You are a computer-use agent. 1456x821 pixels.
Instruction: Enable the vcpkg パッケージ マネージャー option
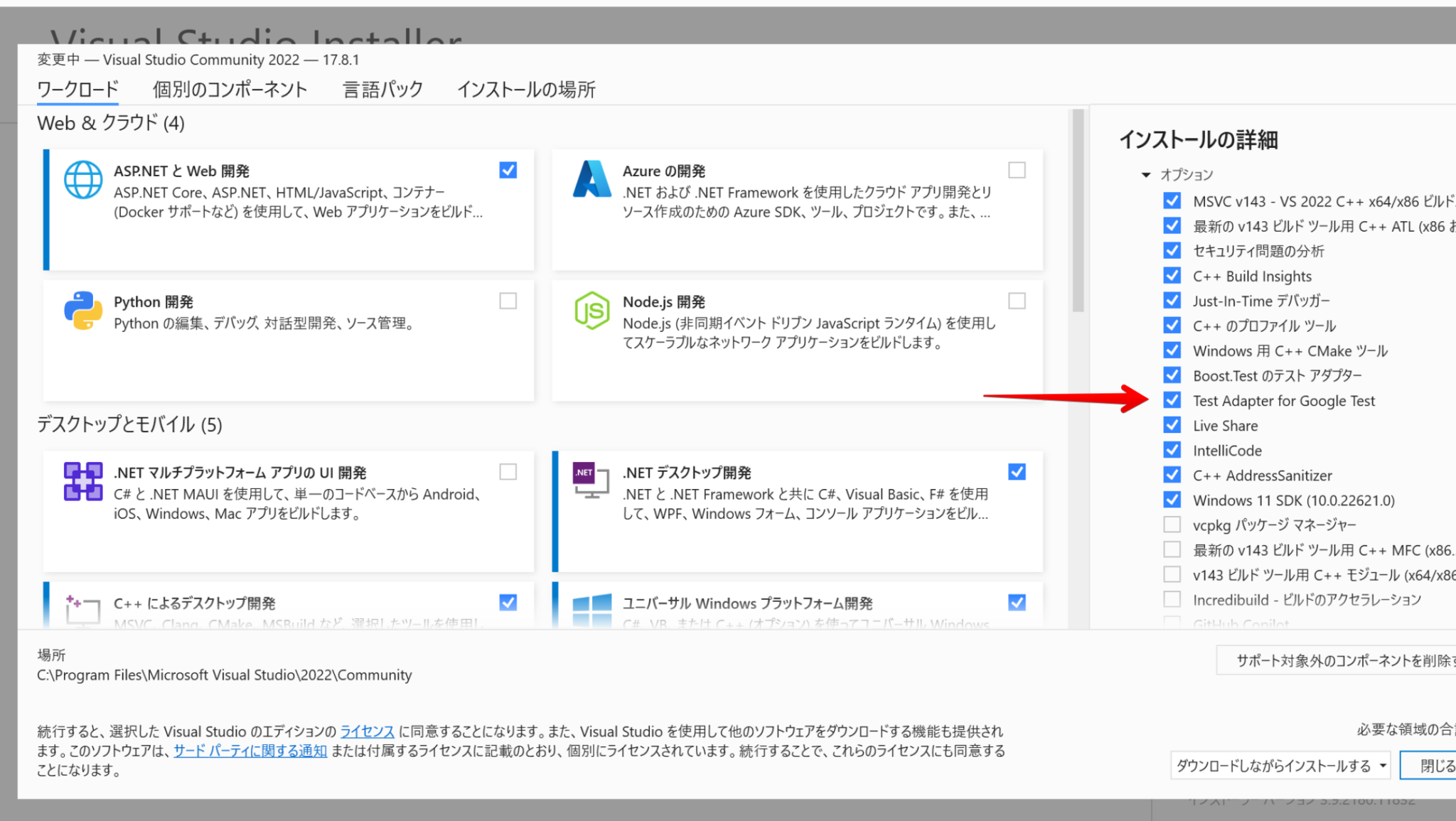pos(1172,525)
